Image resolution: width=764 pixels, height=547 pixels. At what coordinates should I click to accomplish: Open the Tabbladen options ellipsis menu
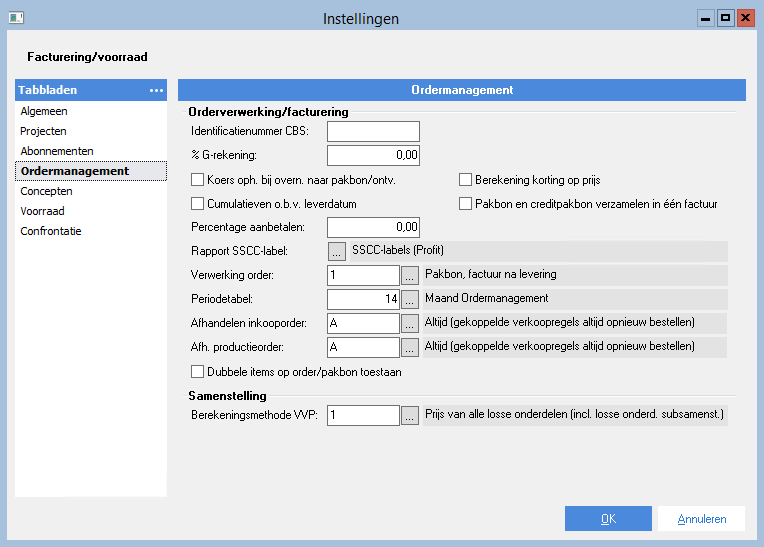156,91
